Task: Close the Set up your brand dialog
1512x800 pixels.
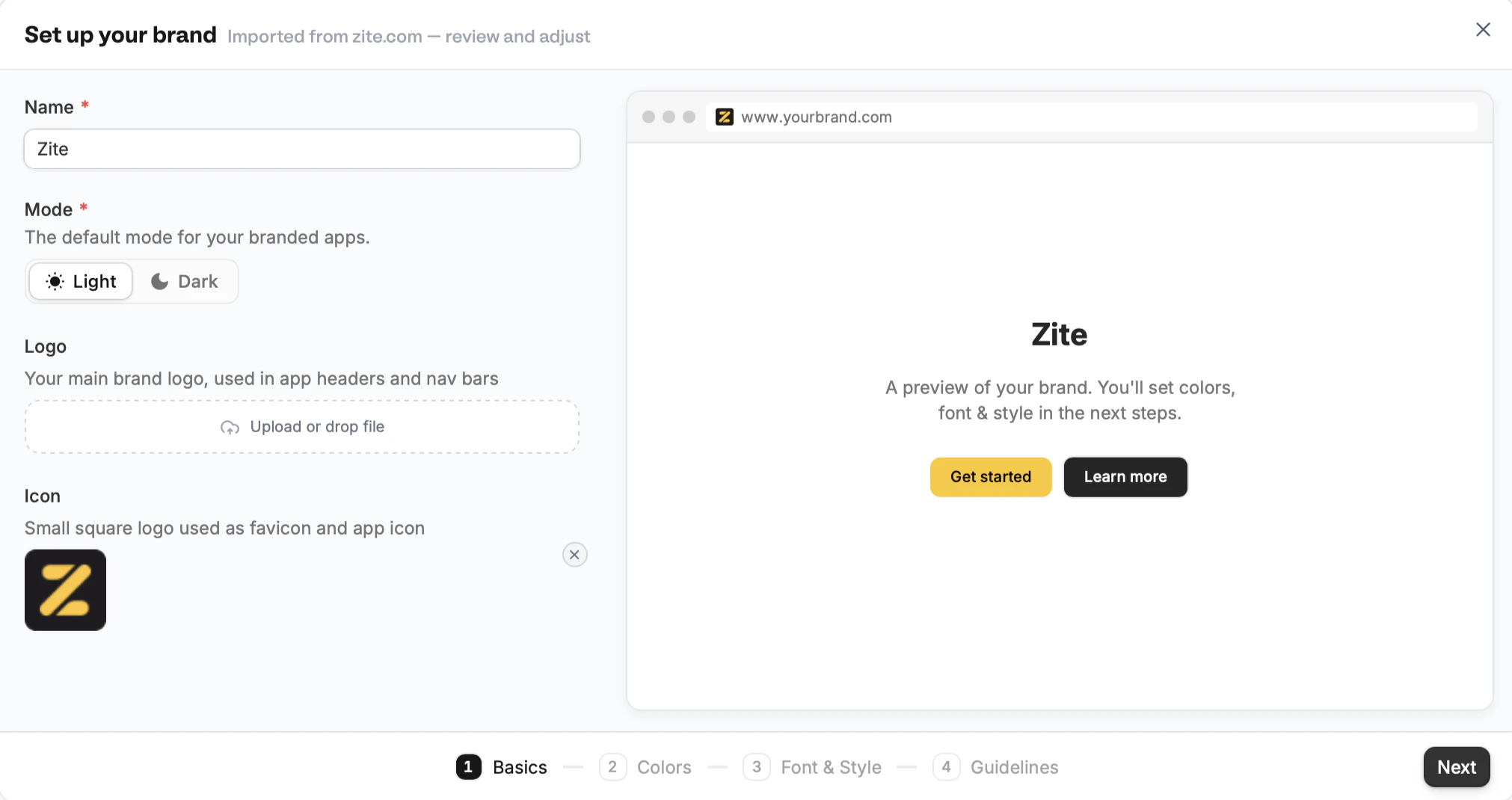Action: tap(1483, 30)
